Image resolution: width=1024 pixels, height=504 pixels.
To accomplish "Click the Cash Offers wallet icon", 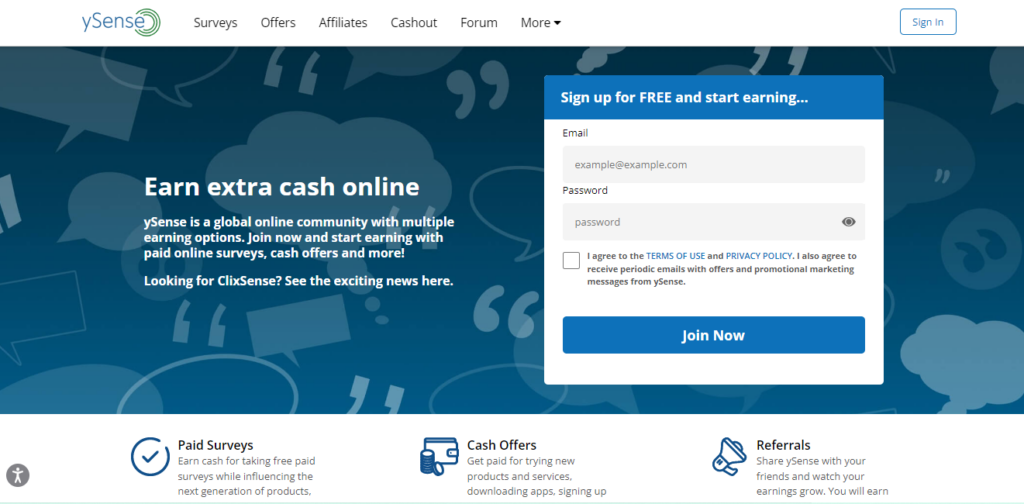I will [436, 456].
